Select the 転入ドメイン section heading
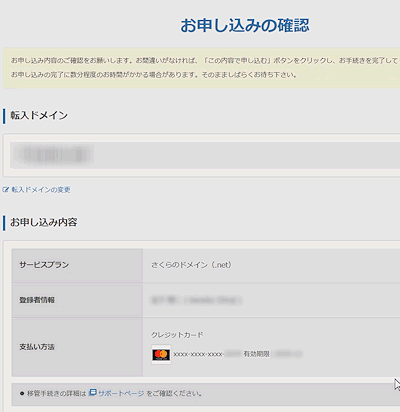The width and height of the screenshot is (400, 412). click(39, 115)
